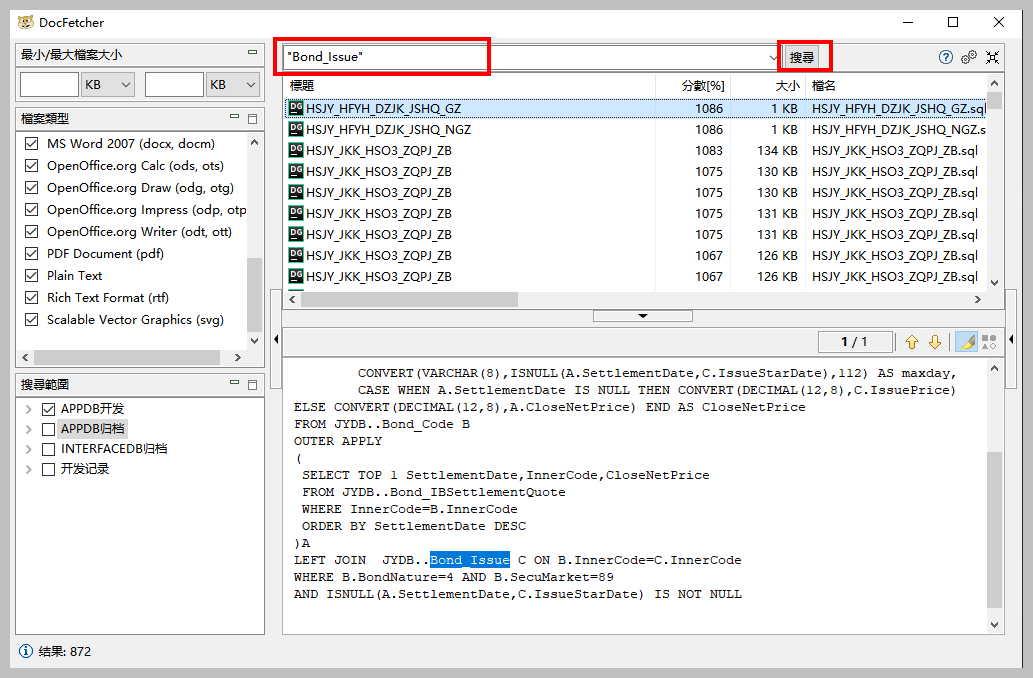
Task: Jump to previous occurrence with up arrow
Action: [x=912, y=342]
